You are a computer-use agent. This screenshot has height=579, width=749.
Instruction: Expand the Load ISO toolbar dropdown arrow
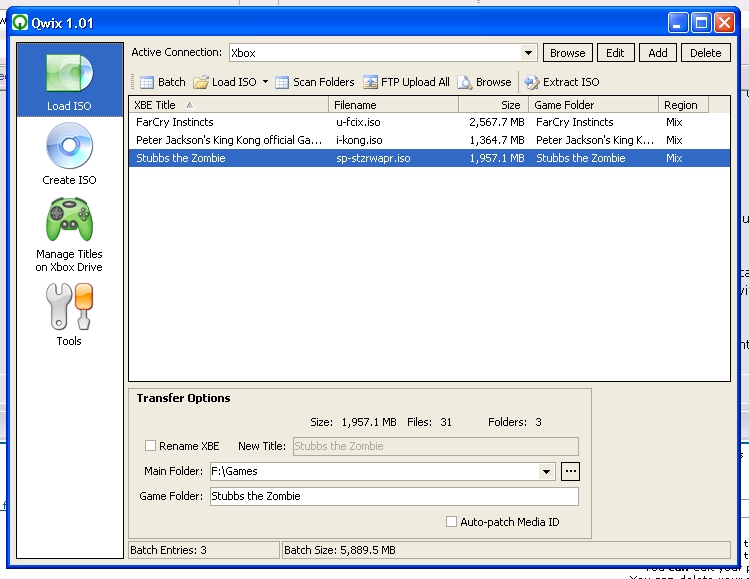pos(266,82)
